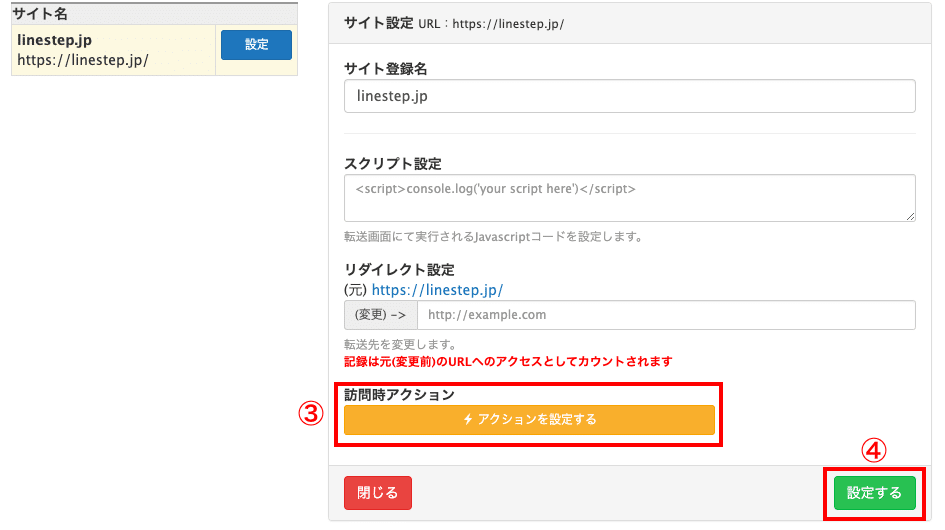Click the (変更) -> prefix label

[381, 314]
